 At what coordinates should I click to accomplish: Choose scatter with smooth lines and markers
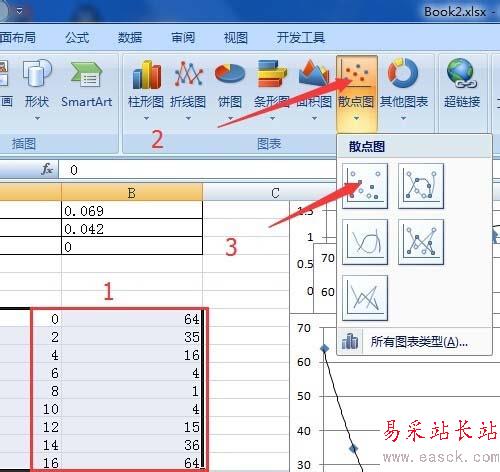[x=421, y=186]
